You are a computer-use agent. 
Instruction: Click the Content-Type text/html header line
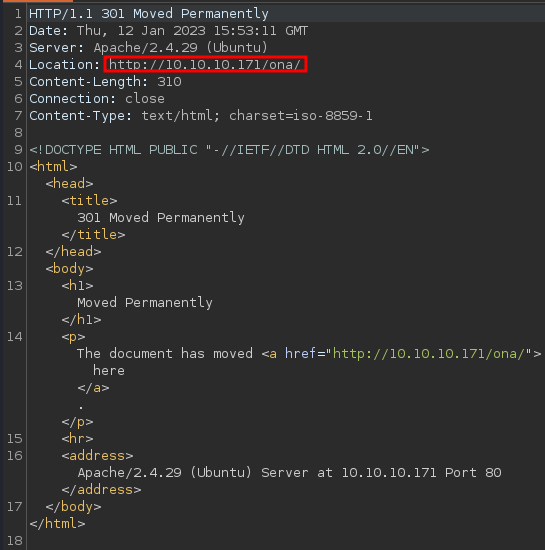pos(201,116)
